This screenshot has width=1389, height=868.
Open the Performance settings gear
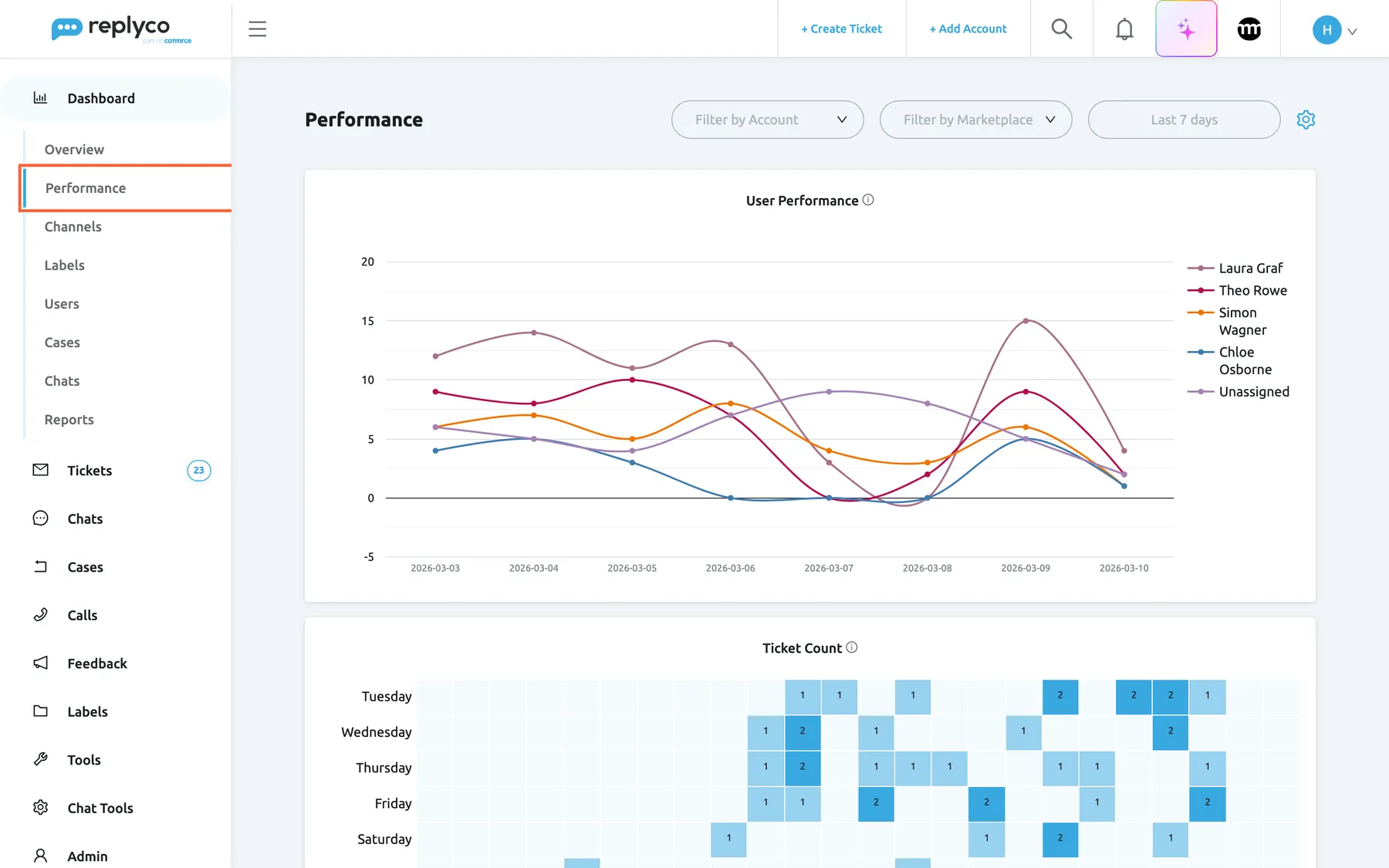point(1306,120)
